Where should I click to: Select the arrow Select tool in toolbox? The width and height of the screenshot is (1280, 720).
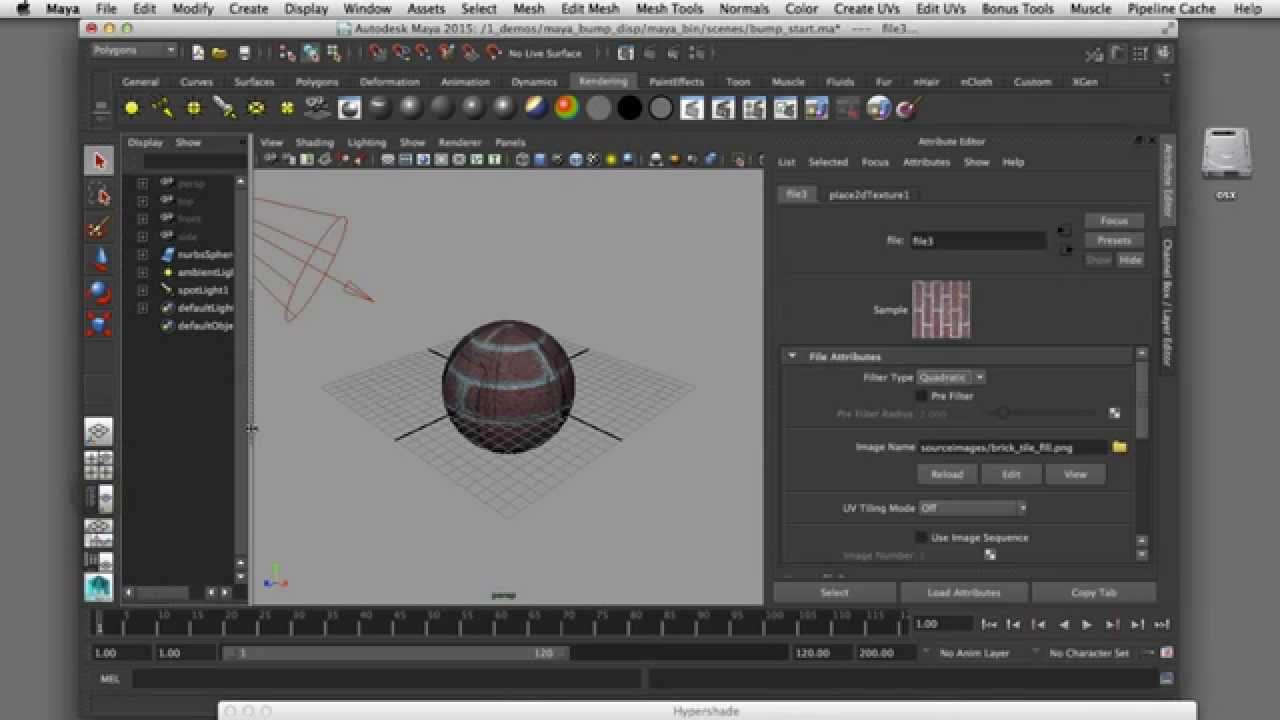tap(99, 160)
